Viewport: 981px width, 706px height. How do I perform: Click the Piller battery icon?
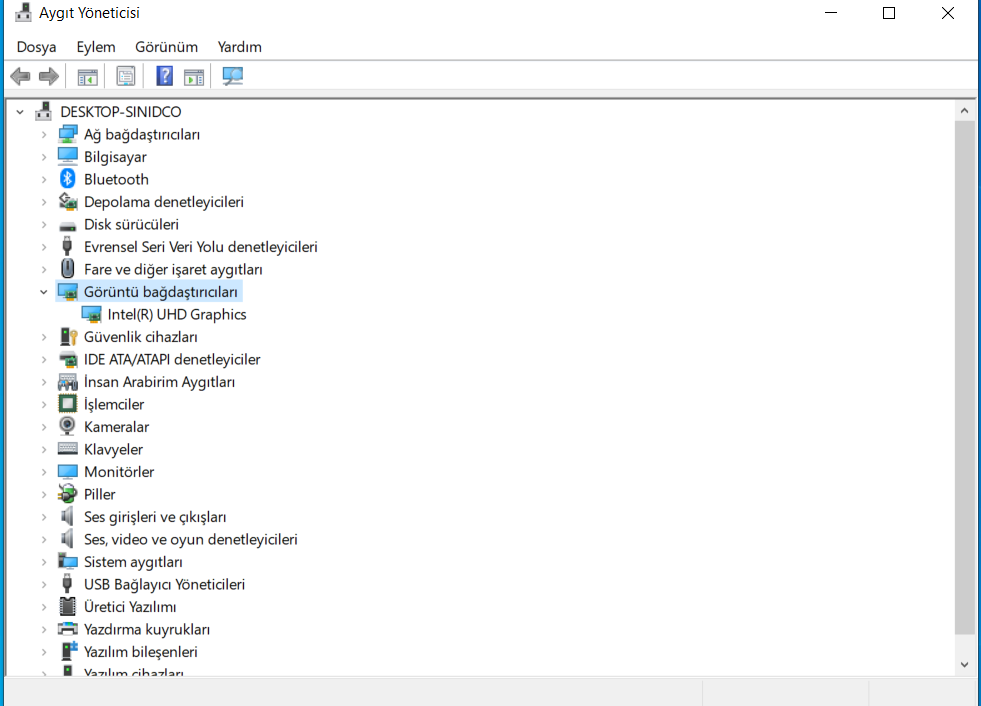[68, 494]
